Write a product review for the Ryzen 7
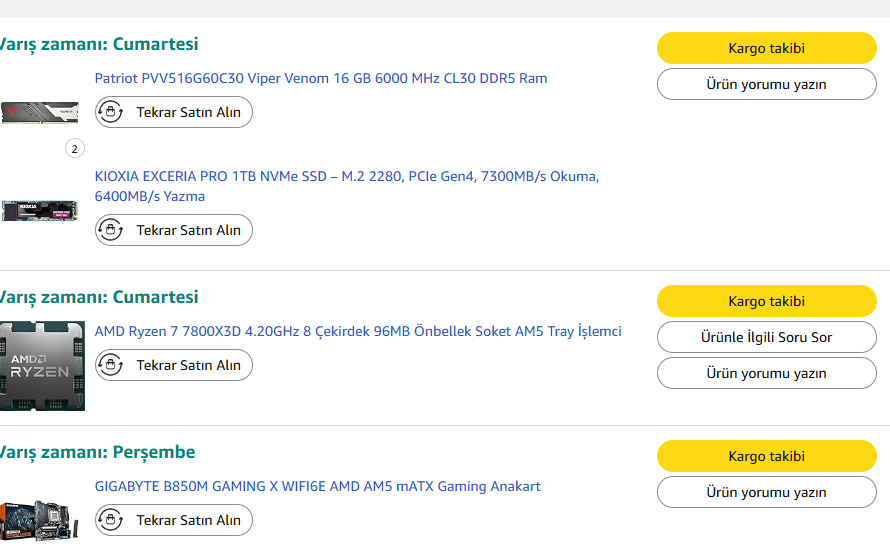 click(766, 373)
